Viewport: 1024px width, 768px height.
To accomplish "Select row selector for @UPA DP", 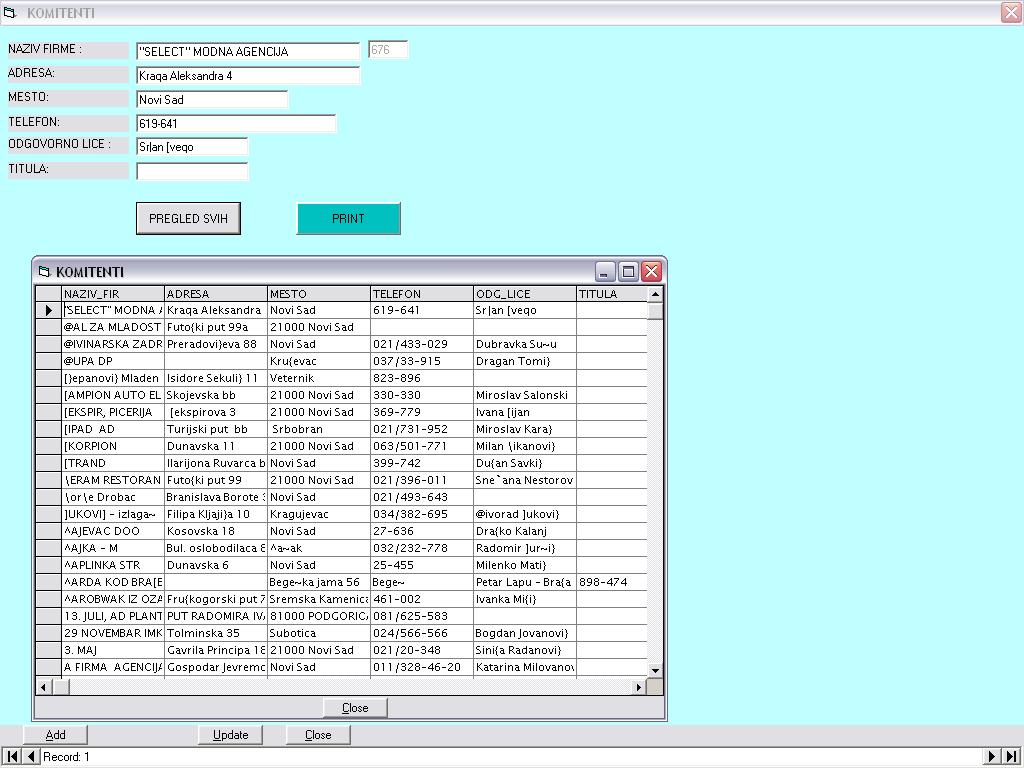I will [x=48, y=361].
